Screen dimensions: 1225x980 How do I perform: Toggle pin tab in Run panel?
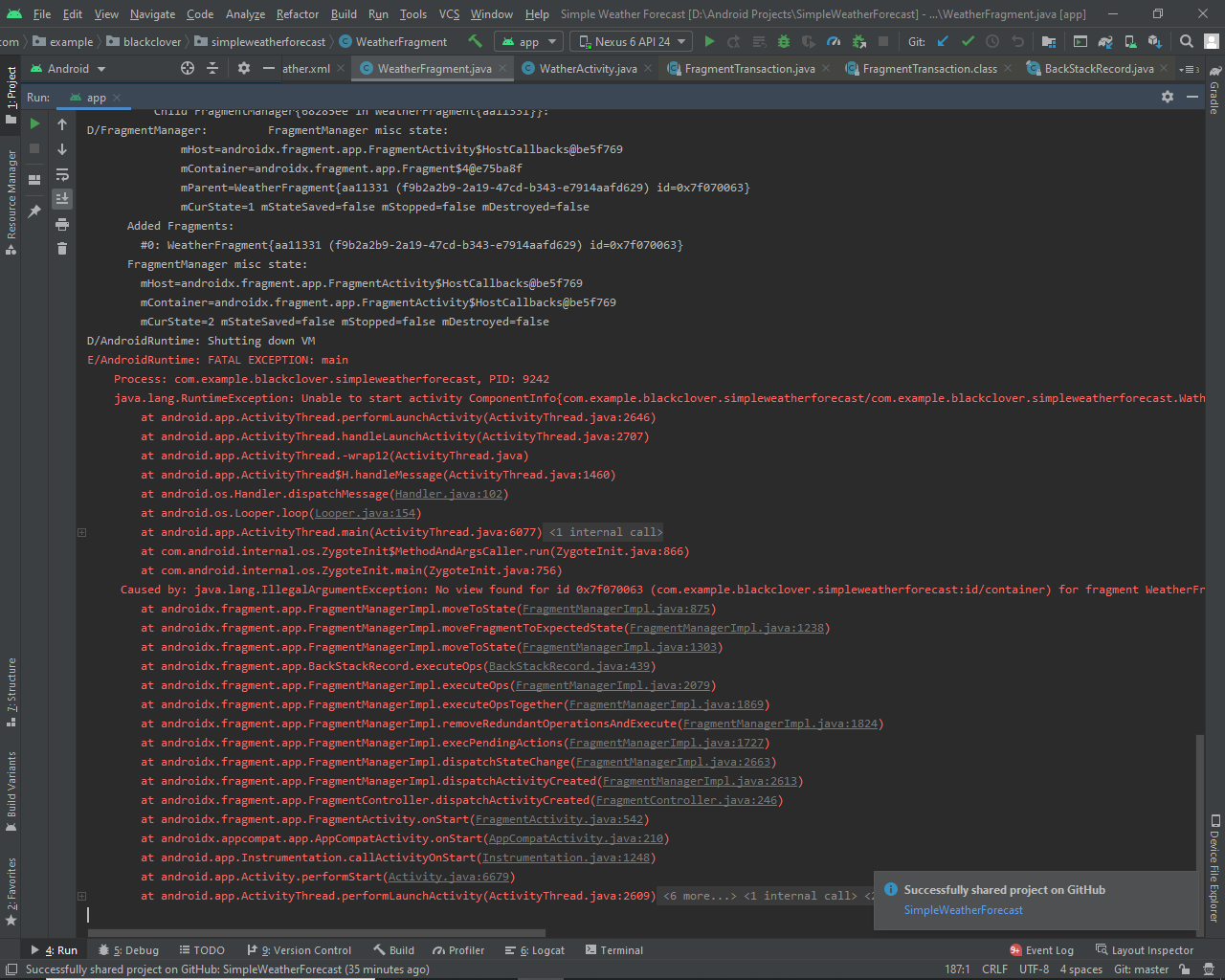(x=35, y=211)
